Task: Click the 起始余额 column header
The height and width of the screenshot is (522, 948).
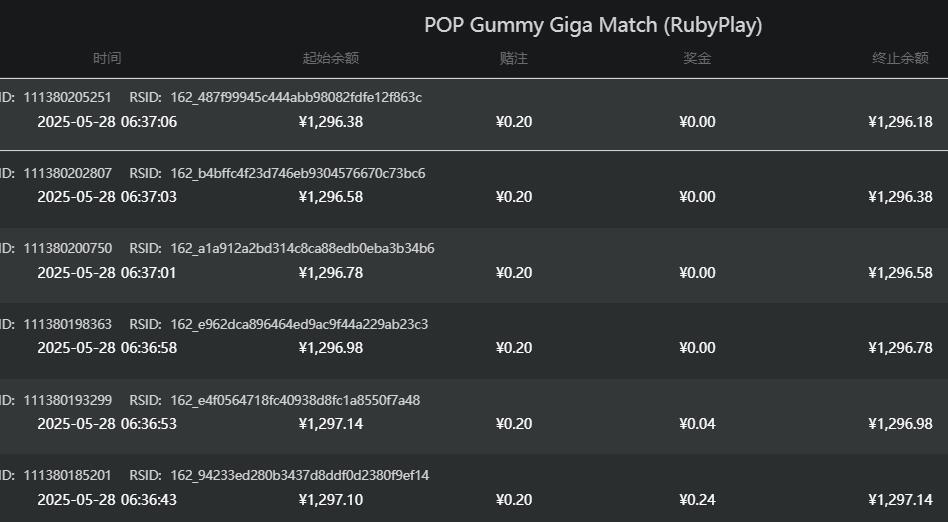Action: [330, 58]
